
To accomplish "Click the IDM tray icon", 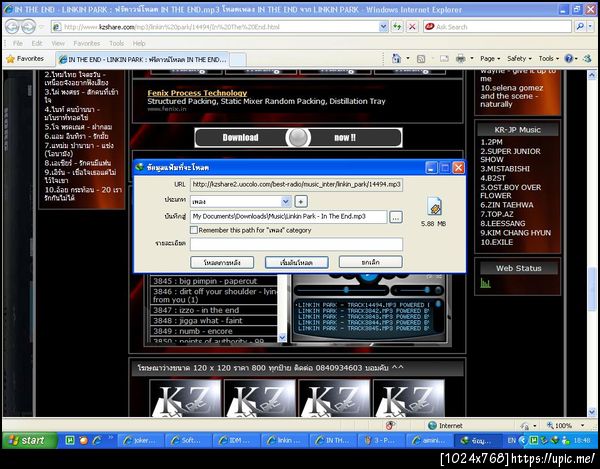I will (x=556, y=440).
